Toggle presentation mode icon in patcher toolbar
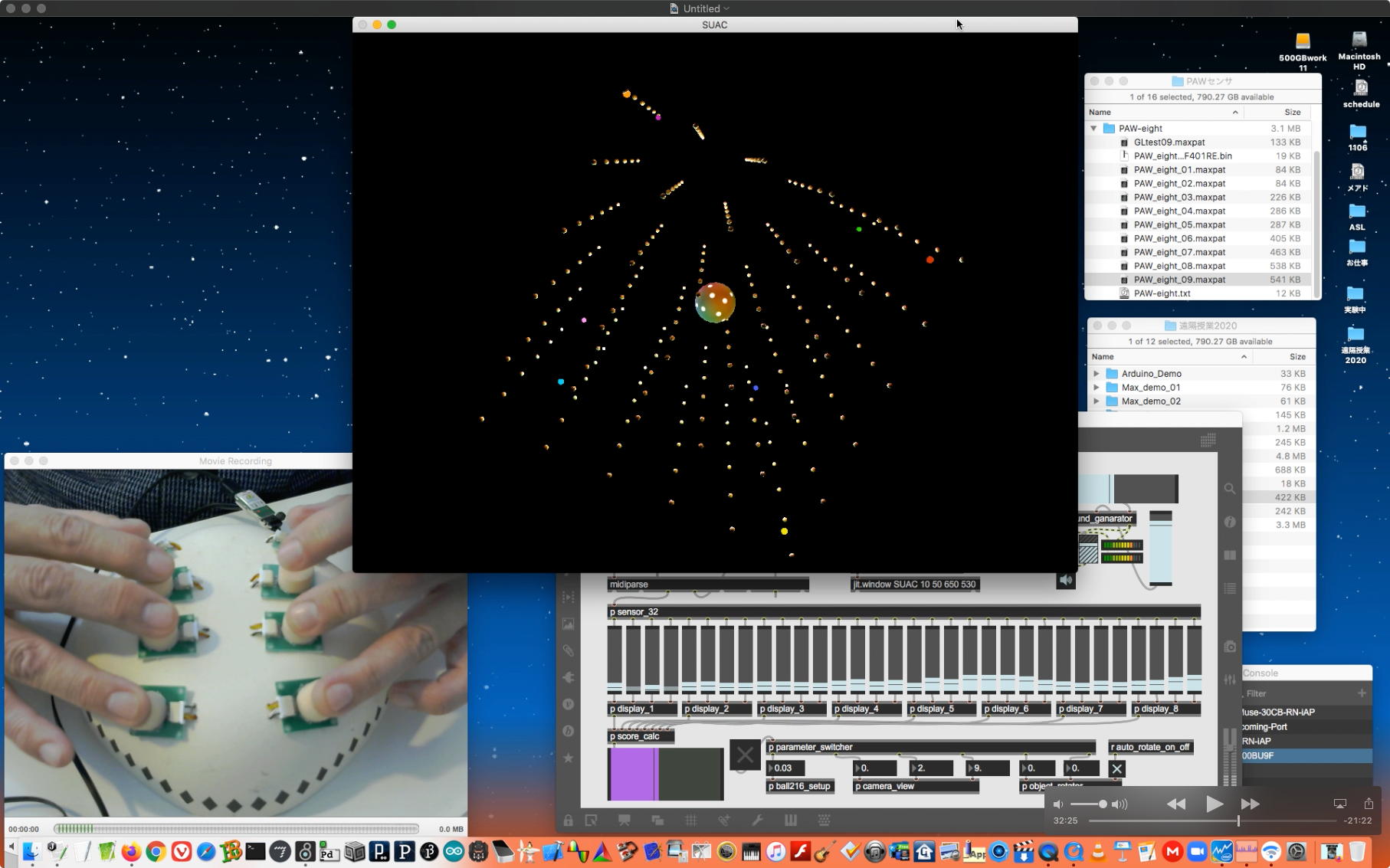 point(625,821)
